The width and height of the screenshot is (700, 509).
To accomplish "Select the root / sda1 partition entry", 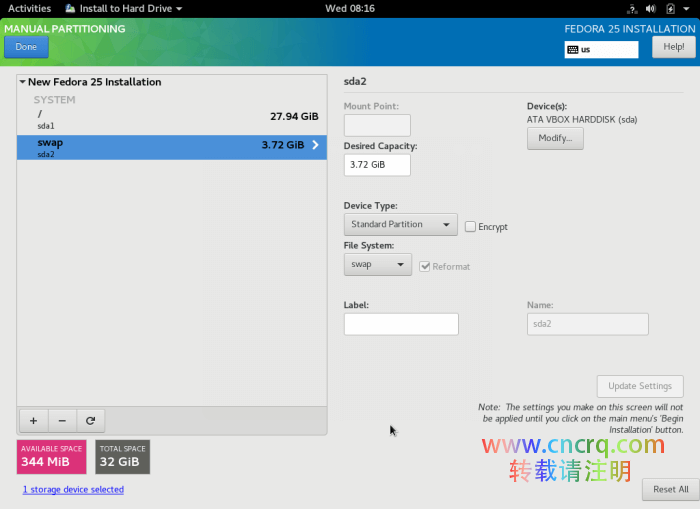I will click(171, 119).
